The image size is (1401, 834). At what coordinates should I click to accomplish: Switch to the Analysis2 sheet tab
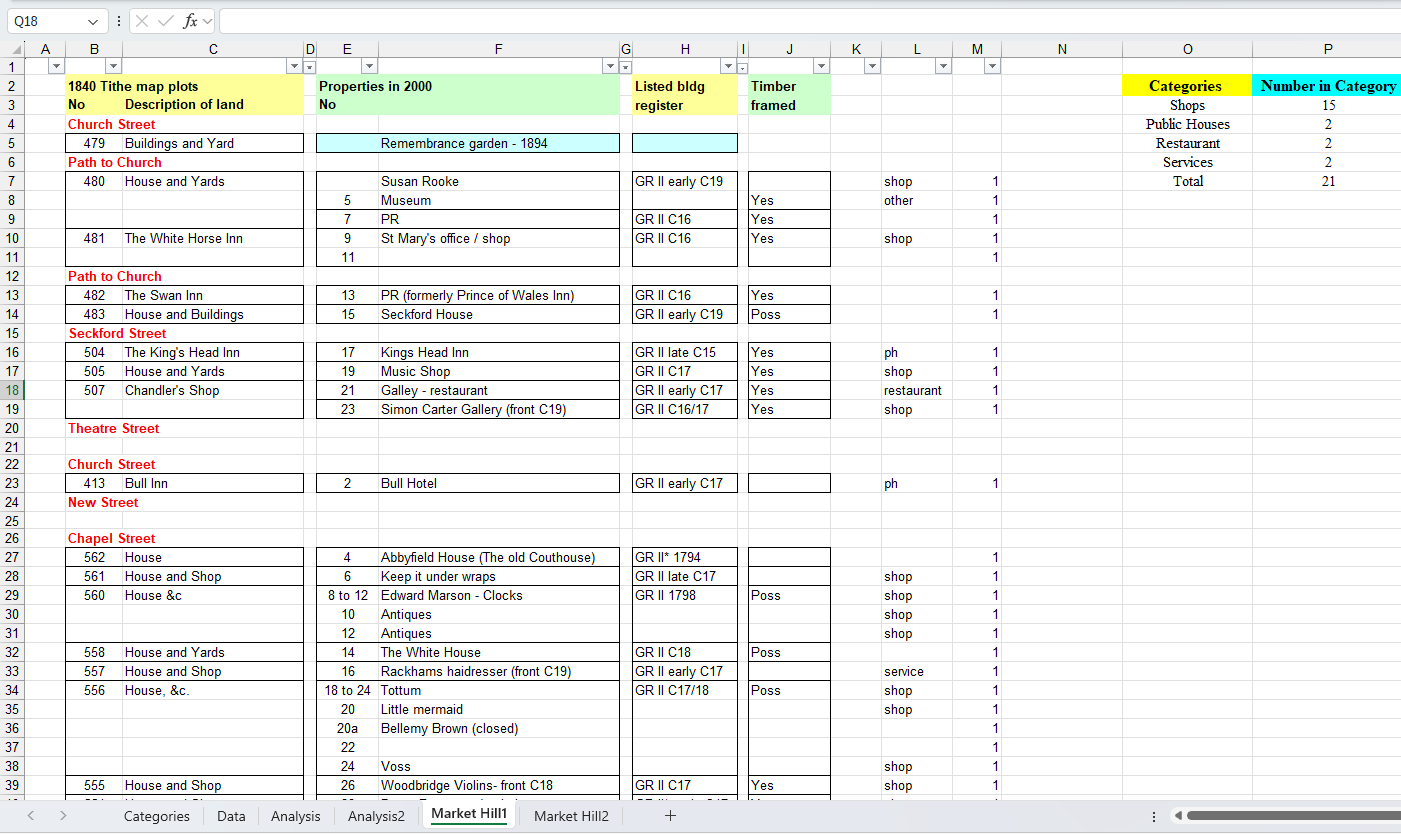[376, 816]
